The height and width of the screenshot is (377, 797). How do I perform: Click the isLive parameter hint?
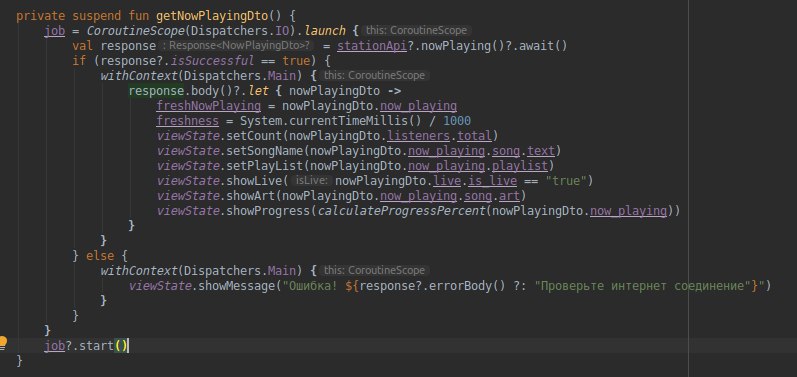pyautogui.click(x=312, y=180)
